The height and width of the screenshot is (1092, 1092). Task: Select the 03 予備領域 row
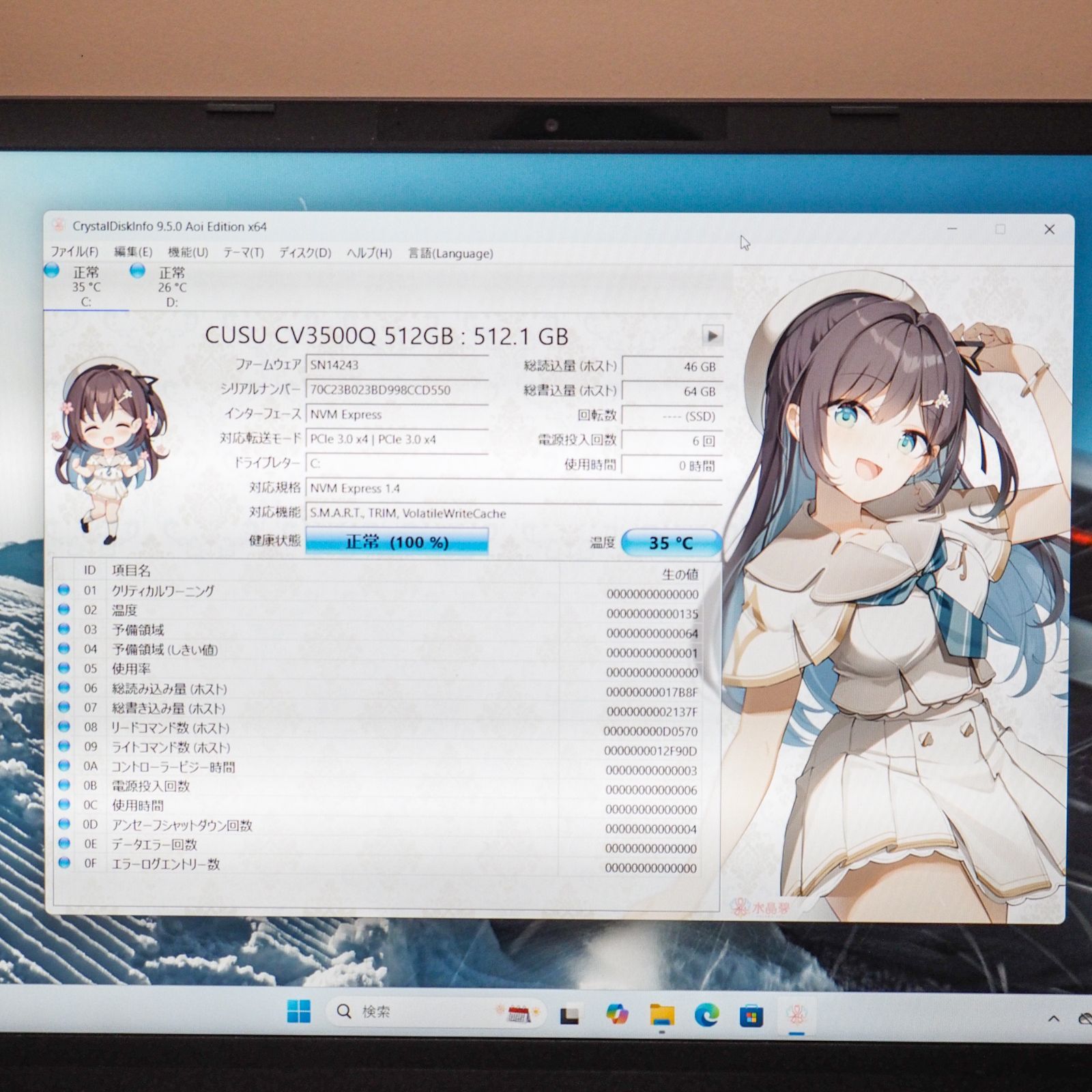pos(377,631)
